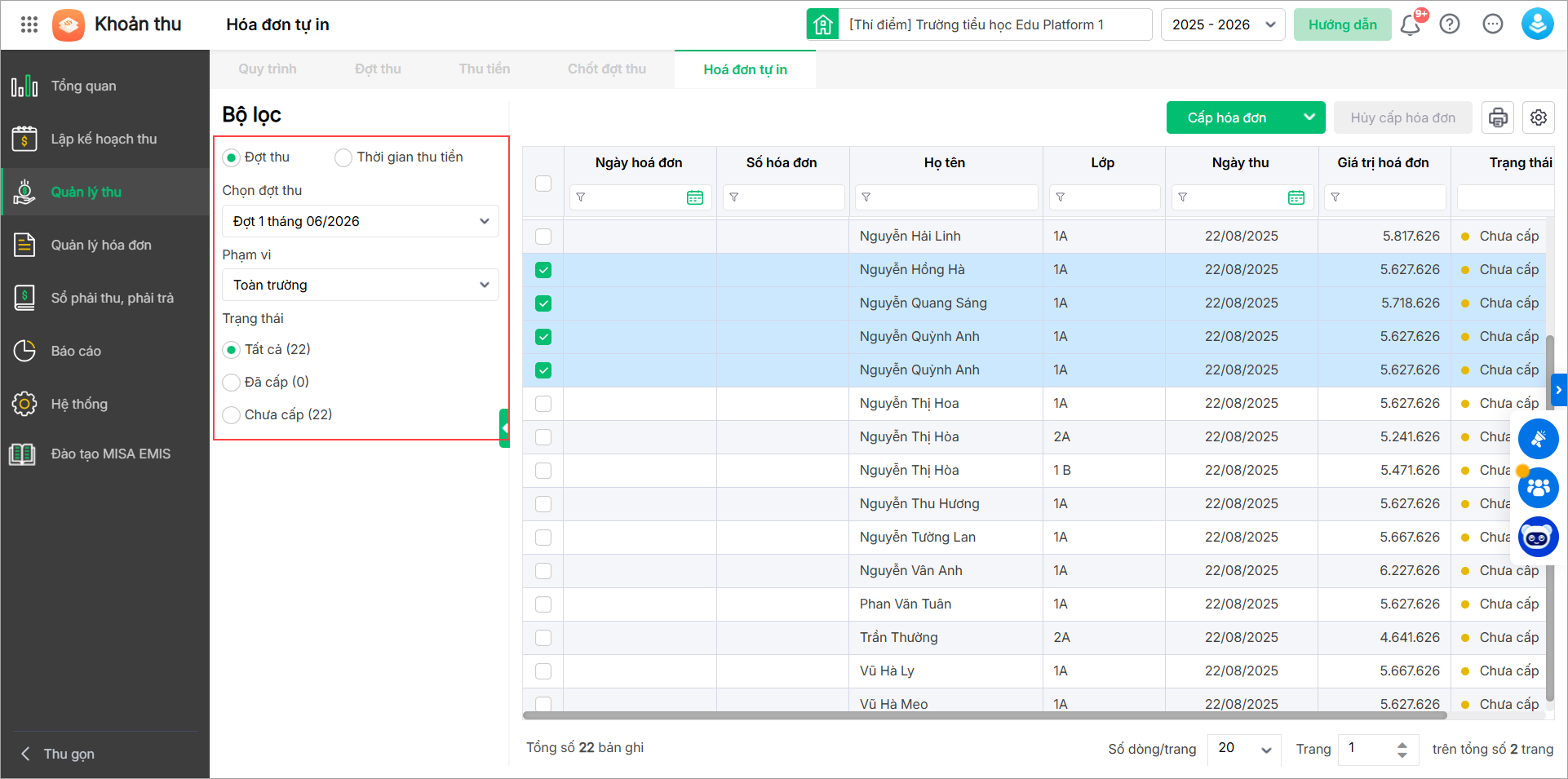This screenshot has height=779, width=1568.
Task: Switch to the Thu tiền tab
Action: tap(484, 69)
